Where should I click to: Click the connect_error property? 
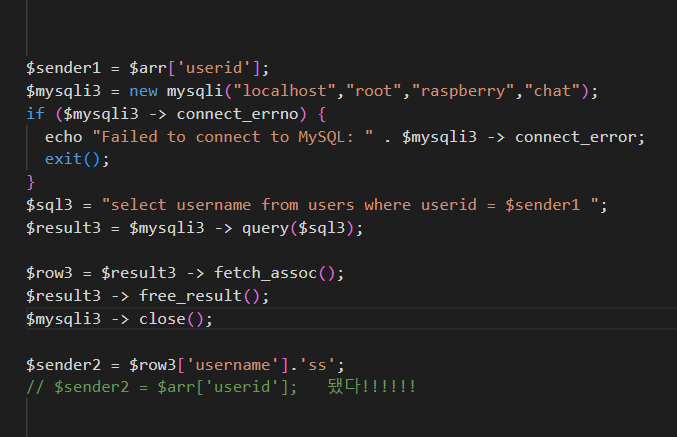click(x=580, y=136)
